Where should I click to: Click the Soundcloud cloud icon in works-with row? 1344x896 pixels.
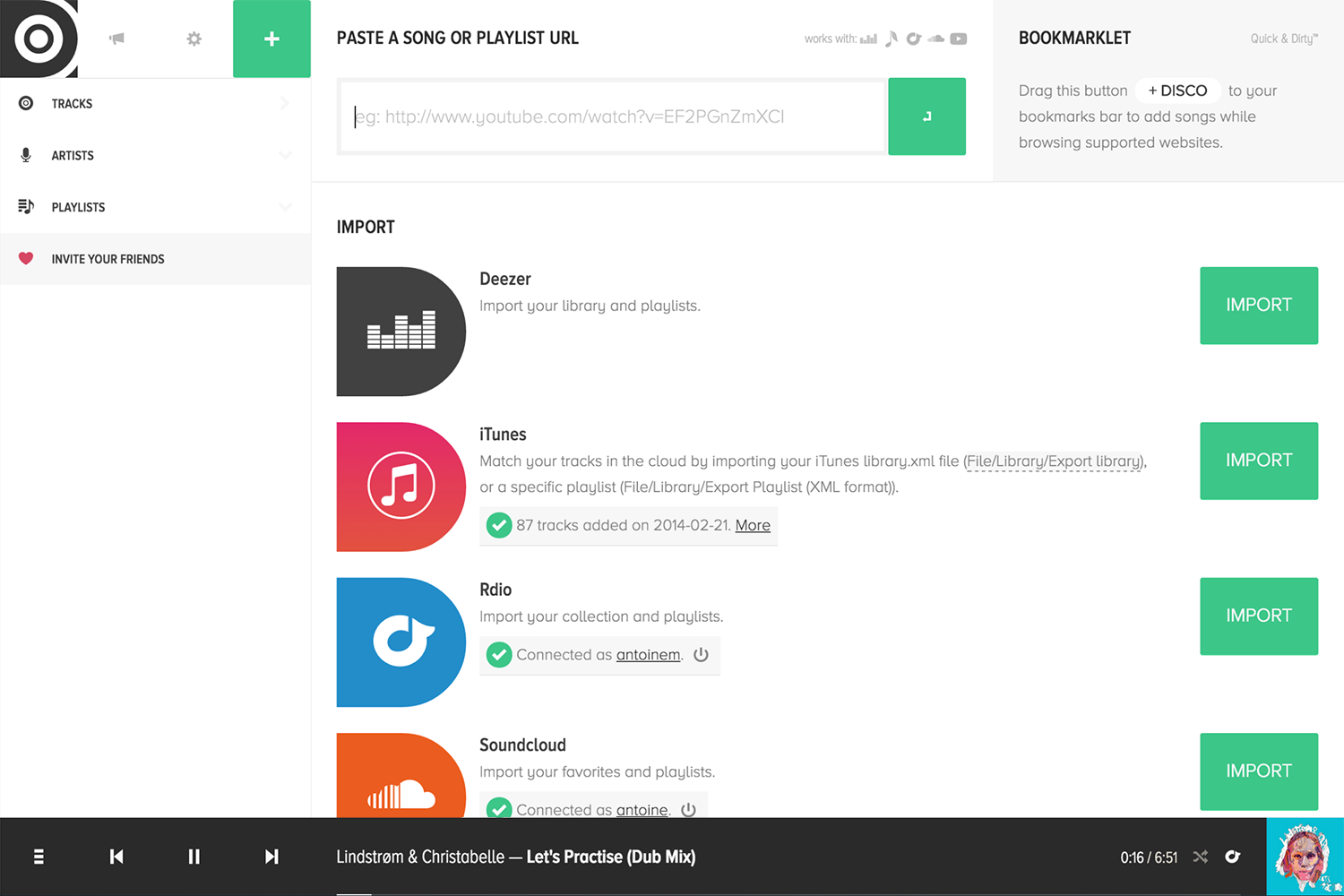click(936, 39)
